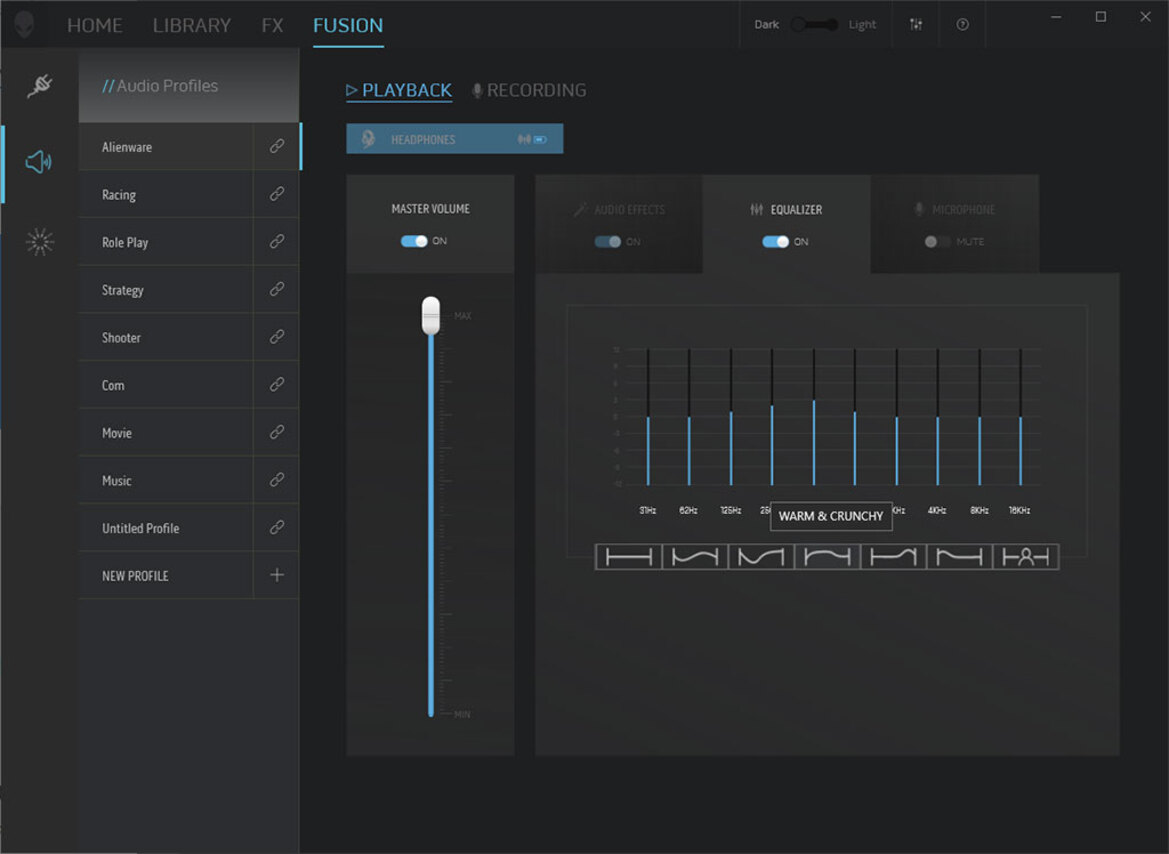
Task: Click the 31Hz equalizer band slider
Action: coord(648,417)
